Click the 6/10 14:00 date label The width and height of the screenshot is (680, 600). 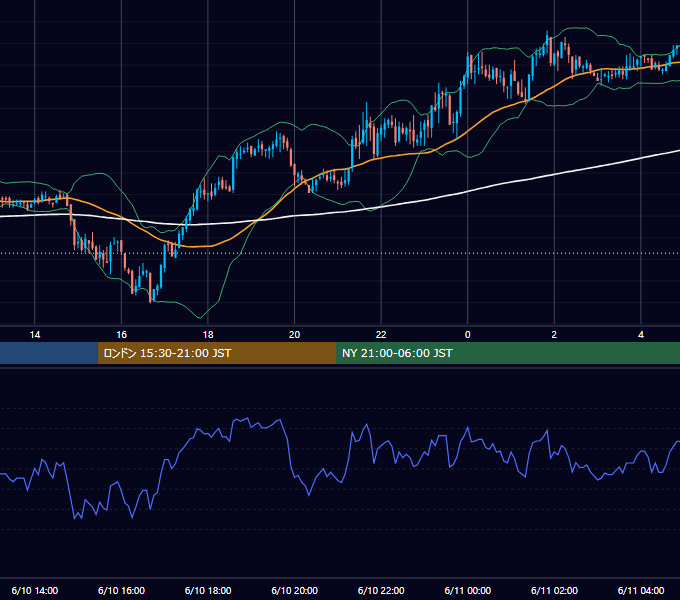coord(35,590)
